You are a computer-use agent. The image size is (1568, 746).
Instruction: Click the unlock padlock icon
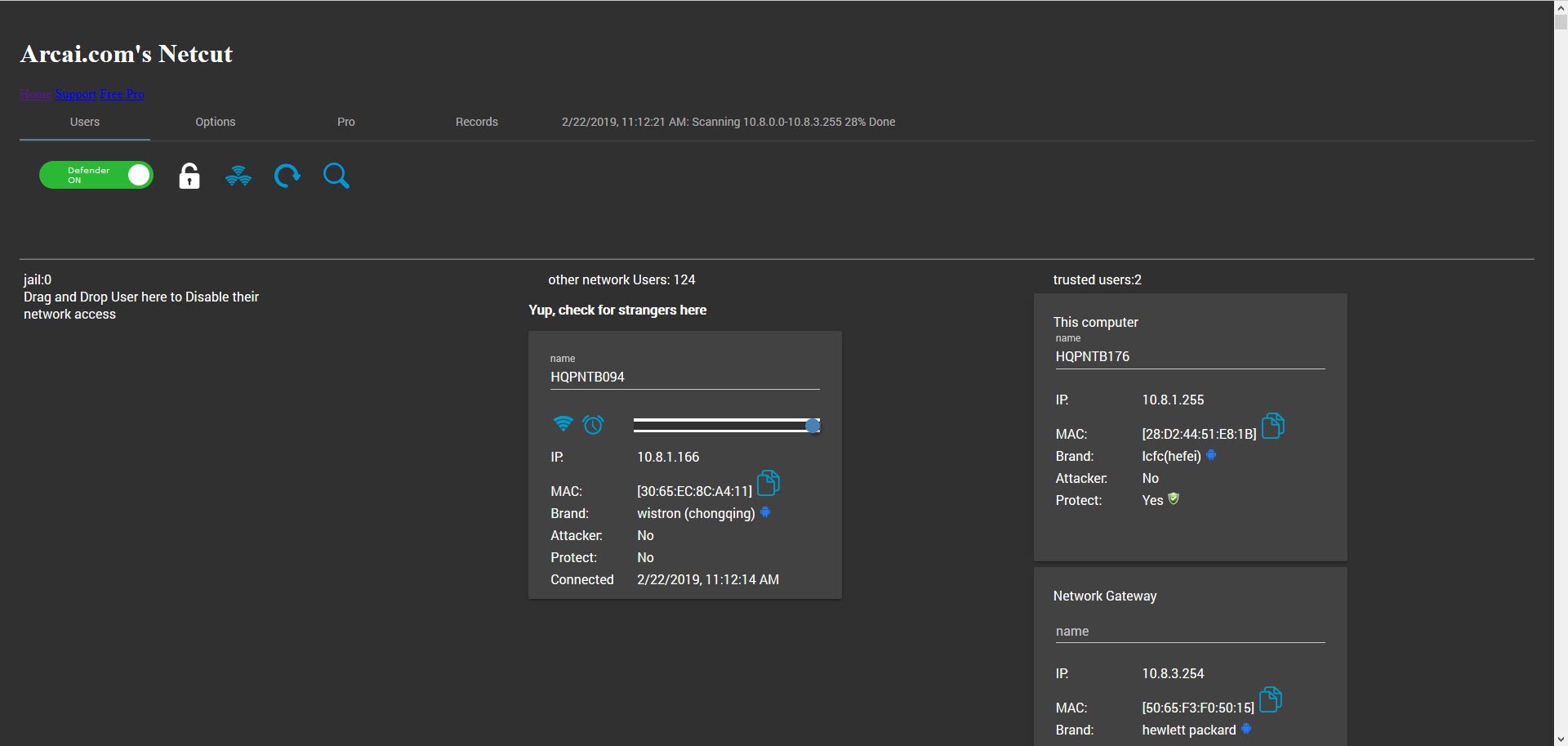coord(189,176)
